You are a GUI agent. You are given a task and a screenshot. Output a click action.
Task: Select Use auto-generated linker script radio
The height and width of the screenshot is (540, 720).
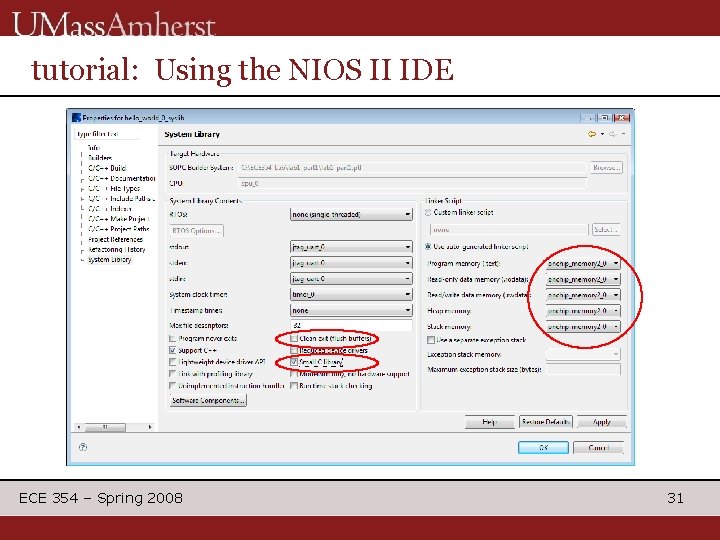[x=428, y=247]
